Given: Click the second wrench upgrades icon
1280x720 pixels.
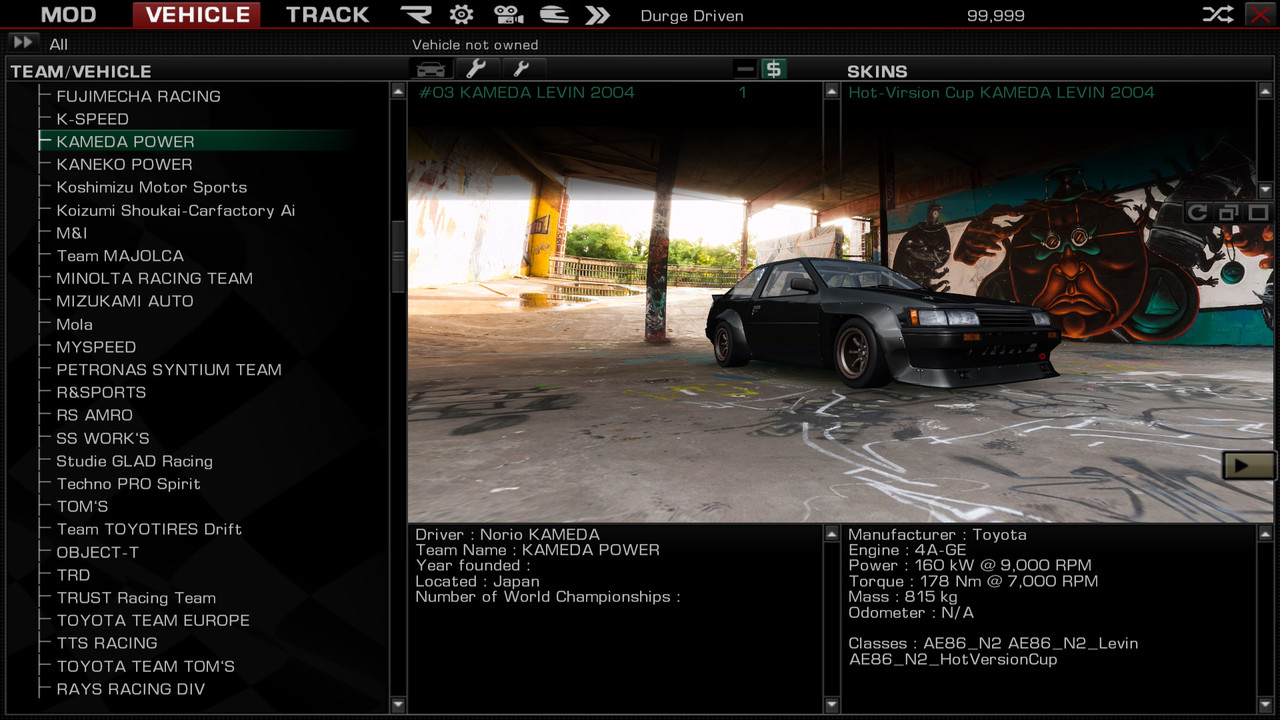Looking at the screenshot, I should [x=522, y=68].
